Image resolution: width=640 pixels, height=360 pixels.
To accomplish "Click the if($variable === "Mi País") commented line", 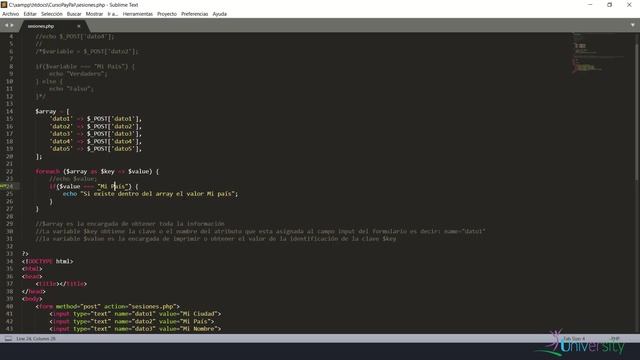I will click(x=85, y=67).
